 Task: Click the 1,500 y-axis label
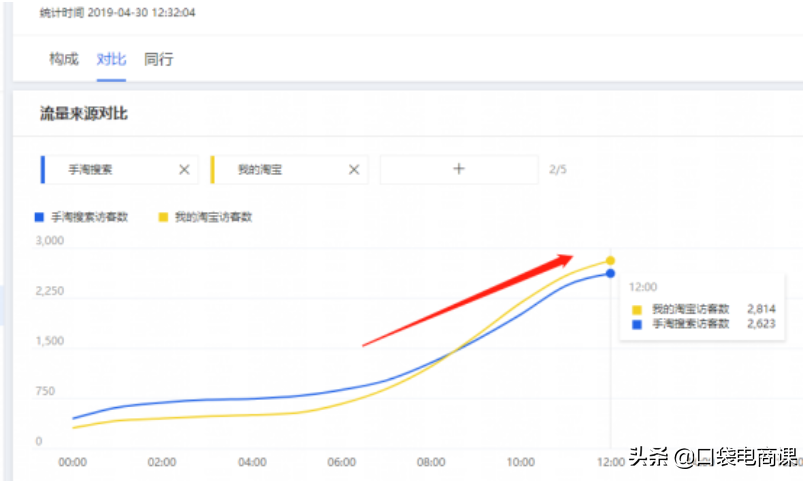[x=50, y=341]
